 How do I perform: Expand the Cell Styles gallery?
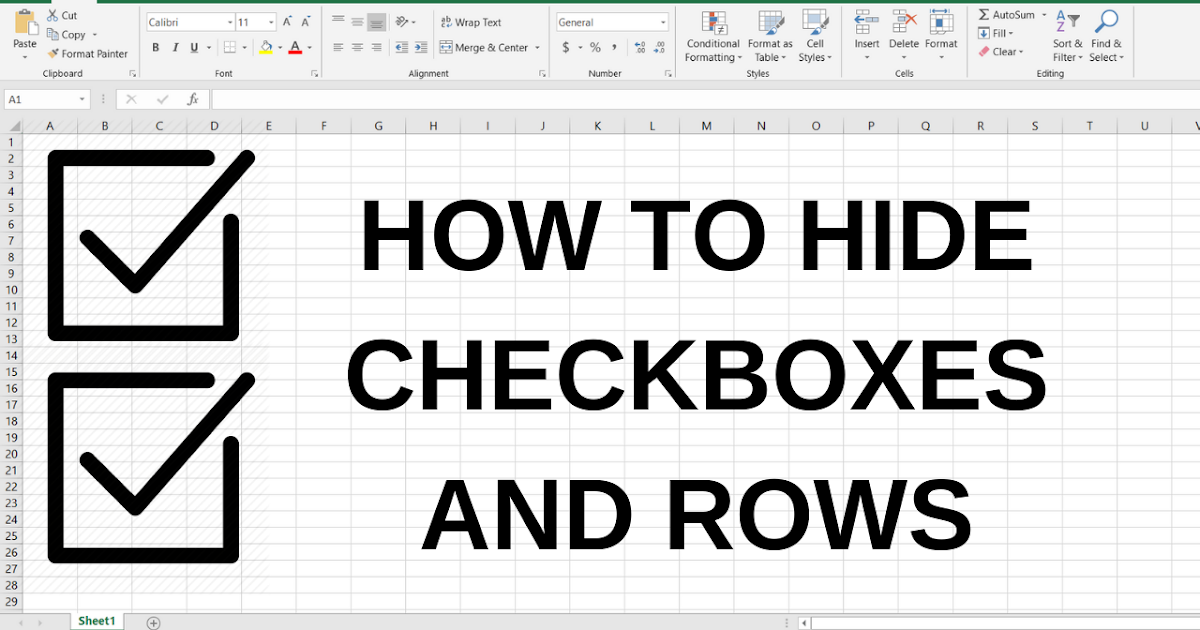point(816,37)
